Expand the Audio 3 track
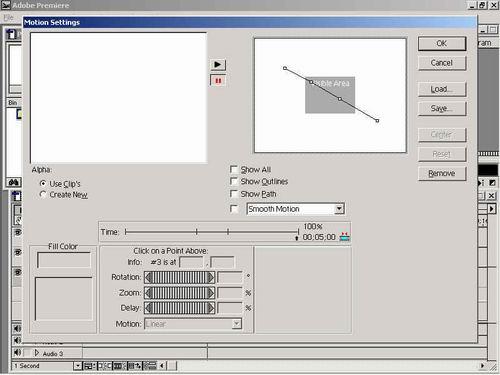This screenshot has height=375, width=500. pos(37,353)
